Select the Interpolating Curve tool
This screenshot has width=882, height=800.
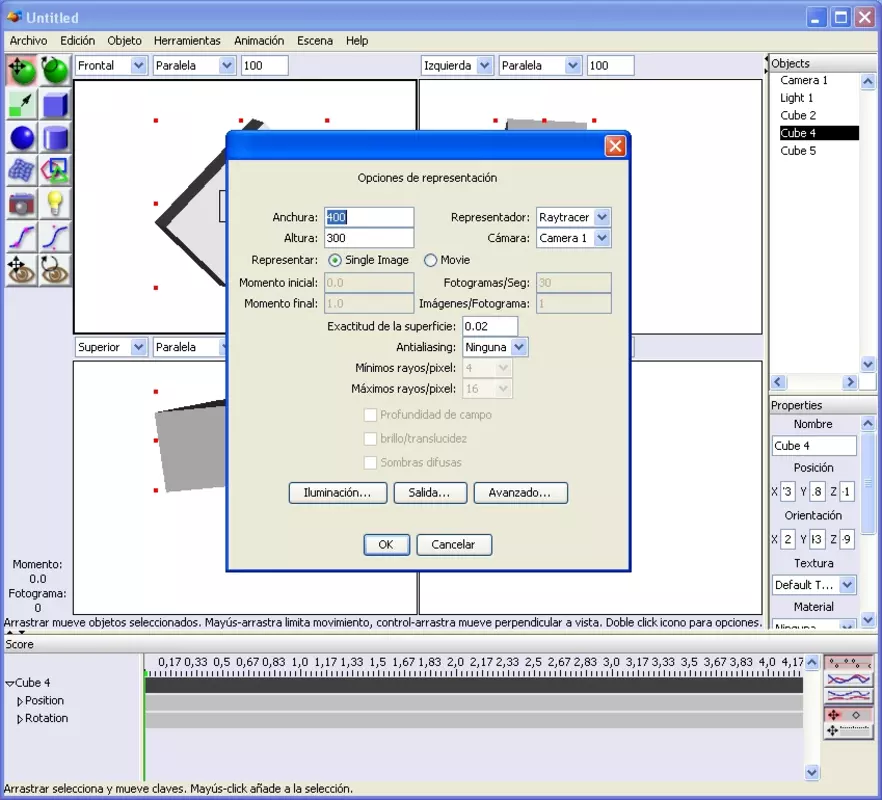(21, 237)
